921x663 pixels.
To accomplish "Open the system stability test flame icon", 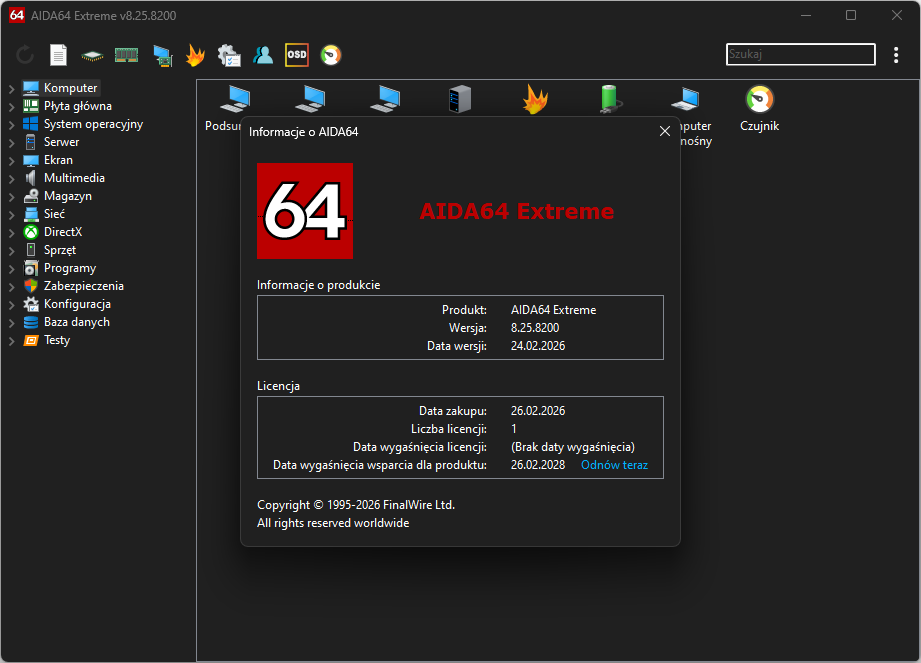I will 195,55.
